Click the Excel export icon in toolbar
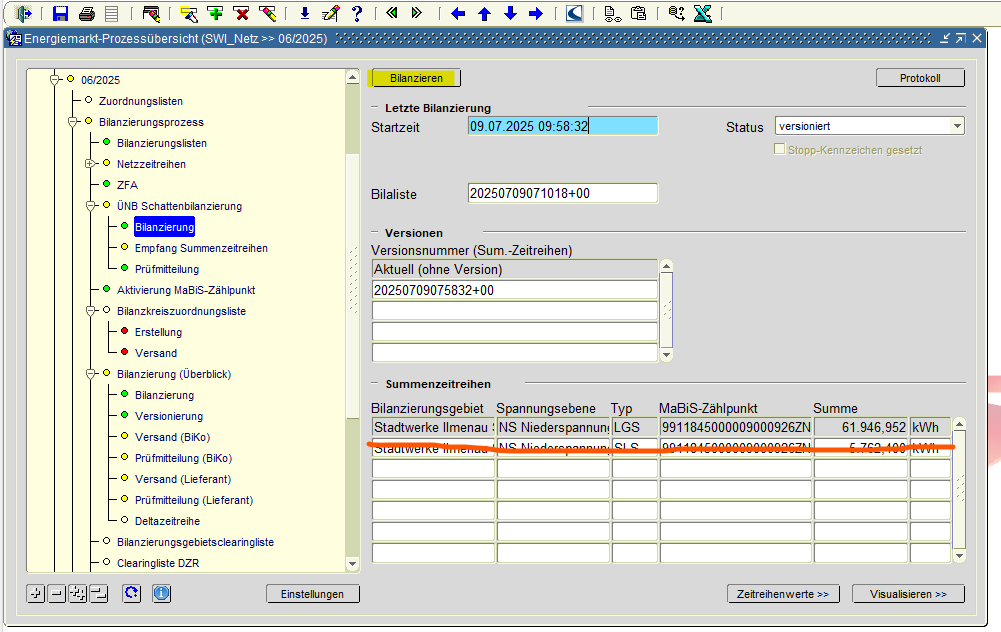The image size is (1001, 632). [703, 13]
